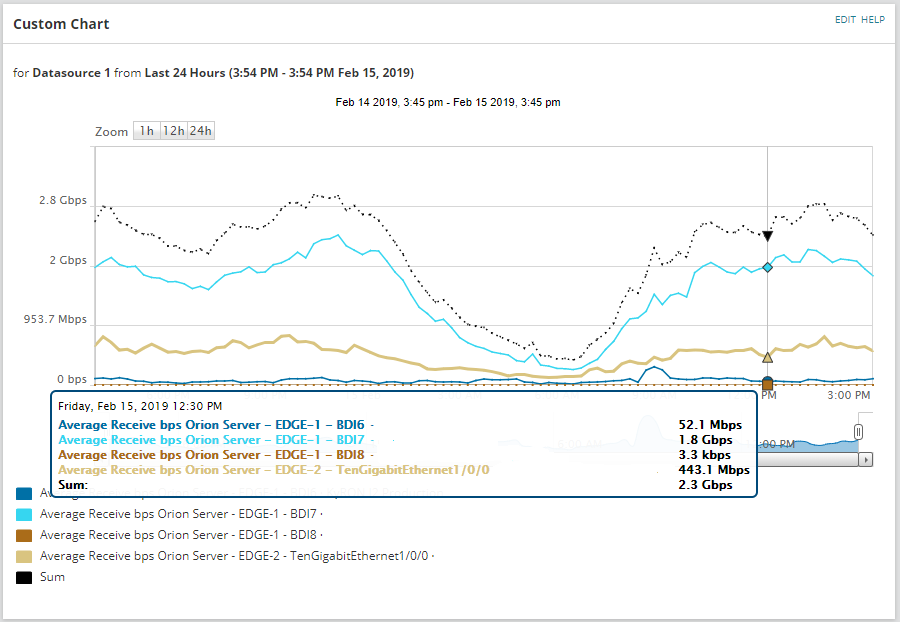This screenshot has width=900, height=622.
Task: Open the HELP link
Action: [x=872, y=20]
